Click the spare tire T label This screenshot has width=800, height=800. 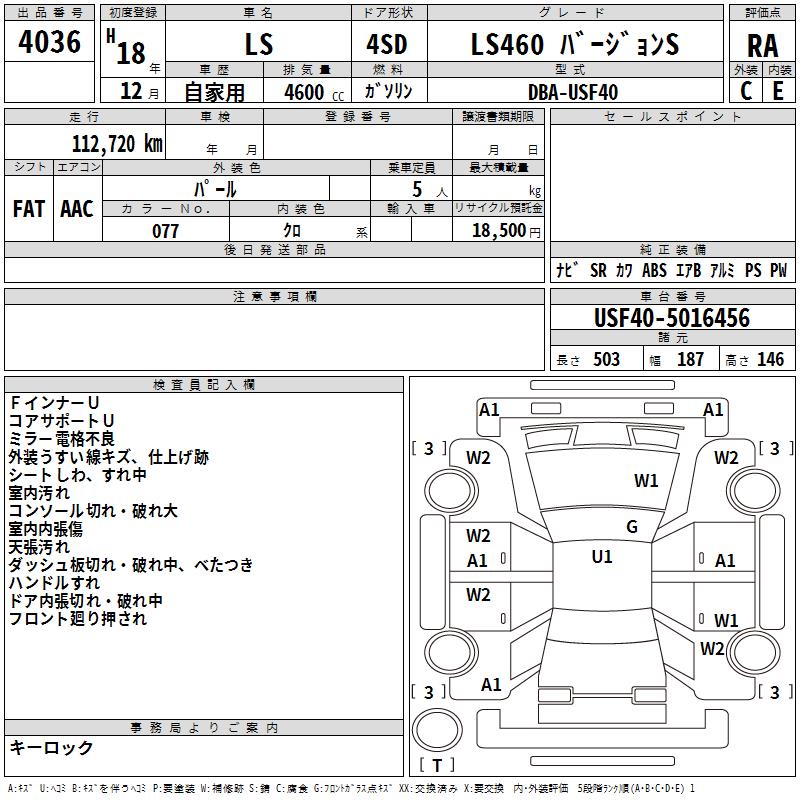coord(437,765)
